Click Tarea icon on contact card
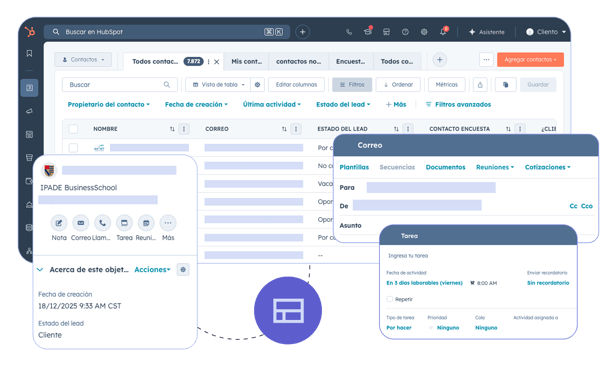 pyautogui.click(x=124, y=223)
